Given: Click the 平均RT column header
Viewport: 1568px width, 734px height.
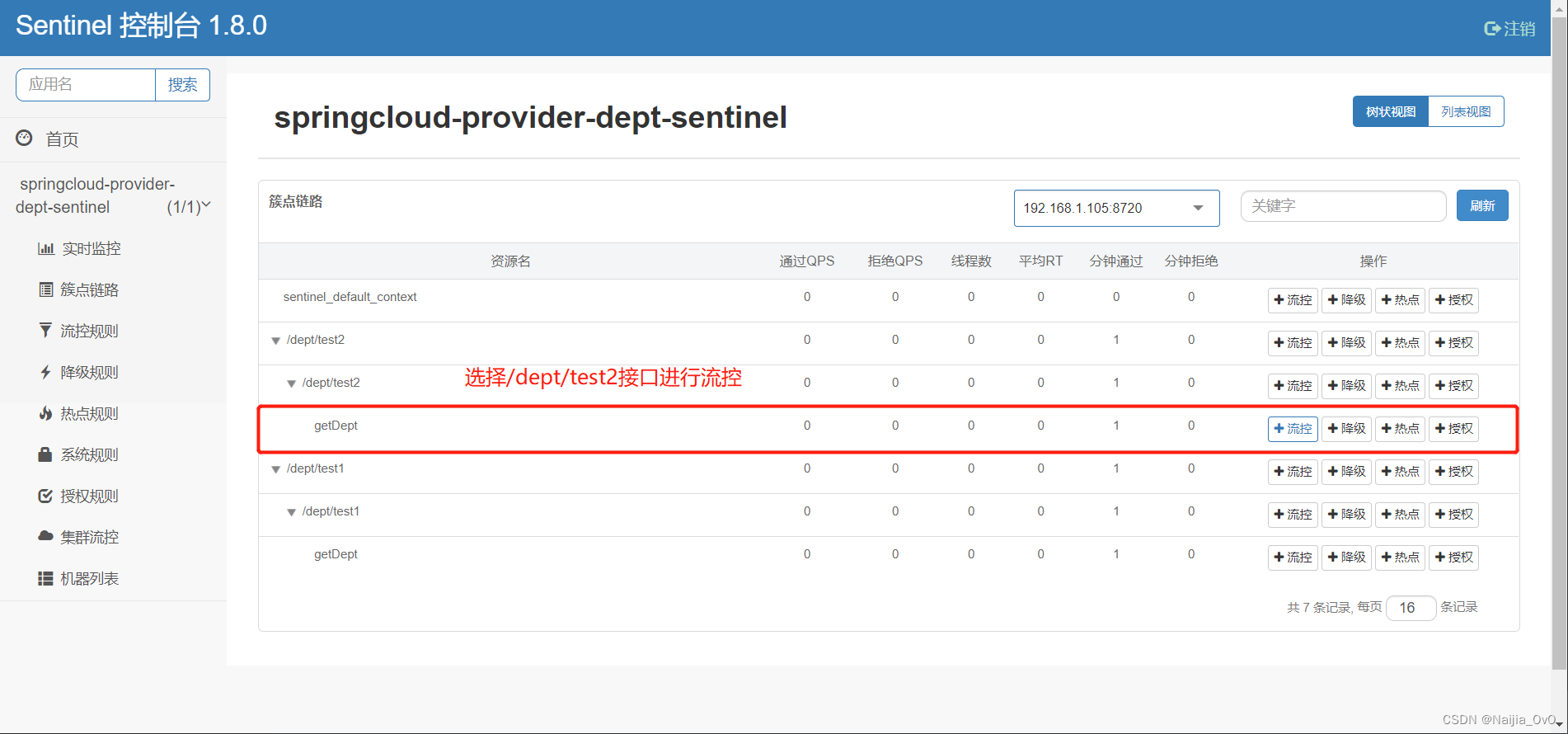Looking at the screenshot, I should tap(1040, 261).
